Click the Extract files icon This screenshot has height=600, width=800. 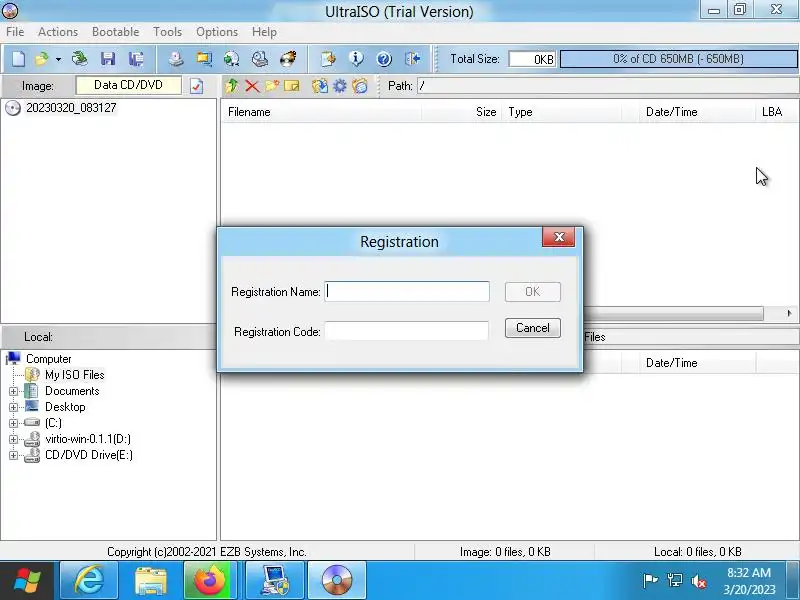pyautogui.click(x=320, y=86)
